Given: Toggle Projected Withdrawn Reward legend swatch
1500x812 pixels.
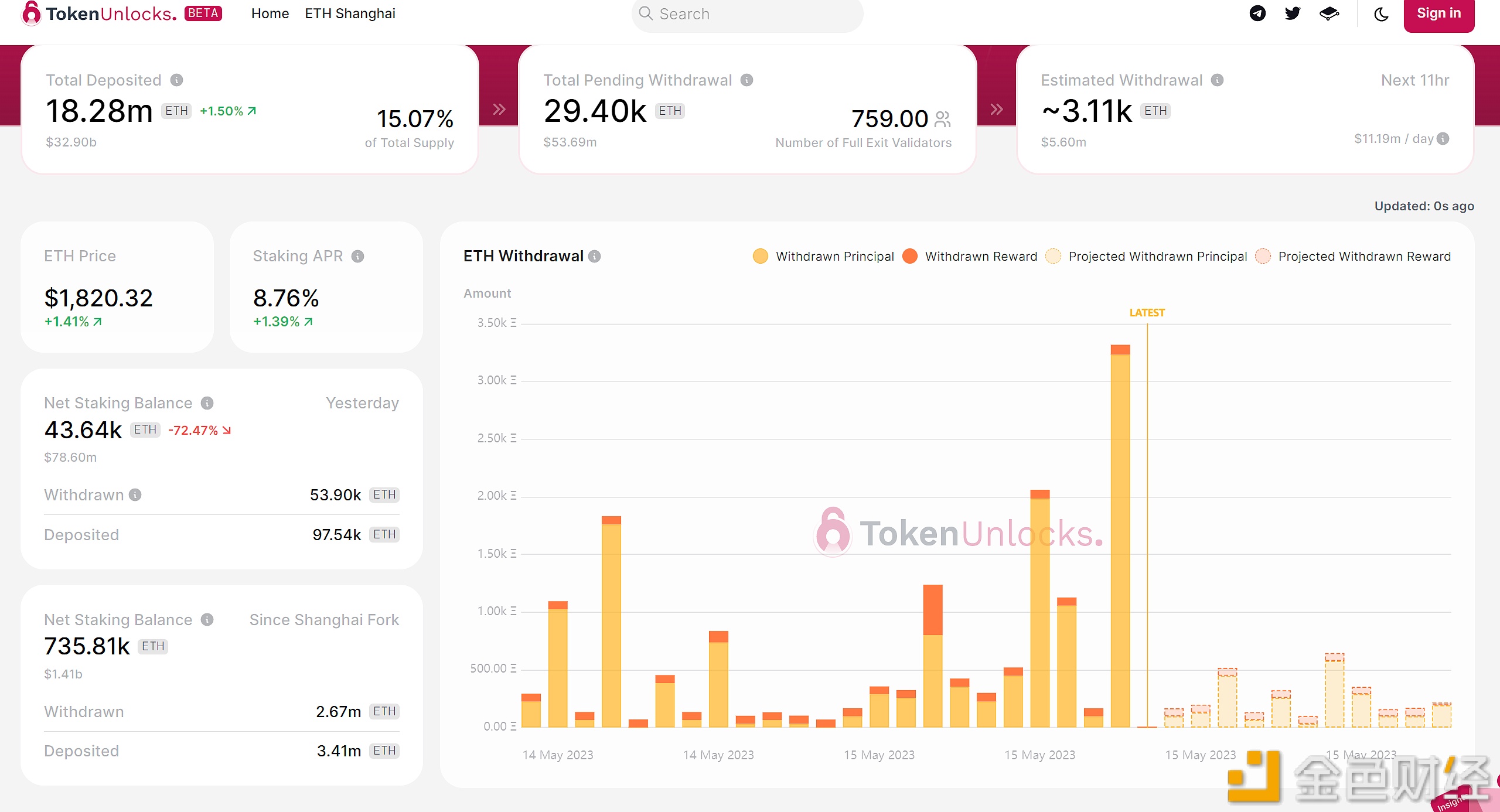Looking at the screenshot, I should (x=1263, y=257).
